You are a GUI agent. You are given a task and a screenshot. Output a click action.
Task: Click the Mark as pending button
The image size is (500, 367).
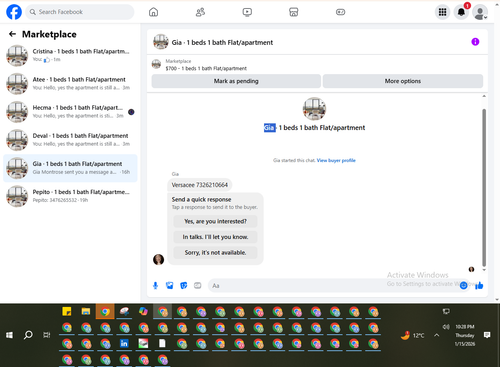236,81
